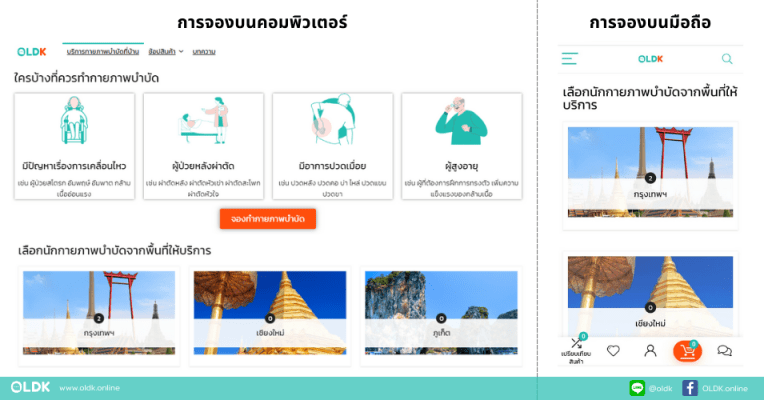The width and height of the screenshot is (764, 400).
Task: Click the mobile search magnifier icon
Action: pos(727,59)
